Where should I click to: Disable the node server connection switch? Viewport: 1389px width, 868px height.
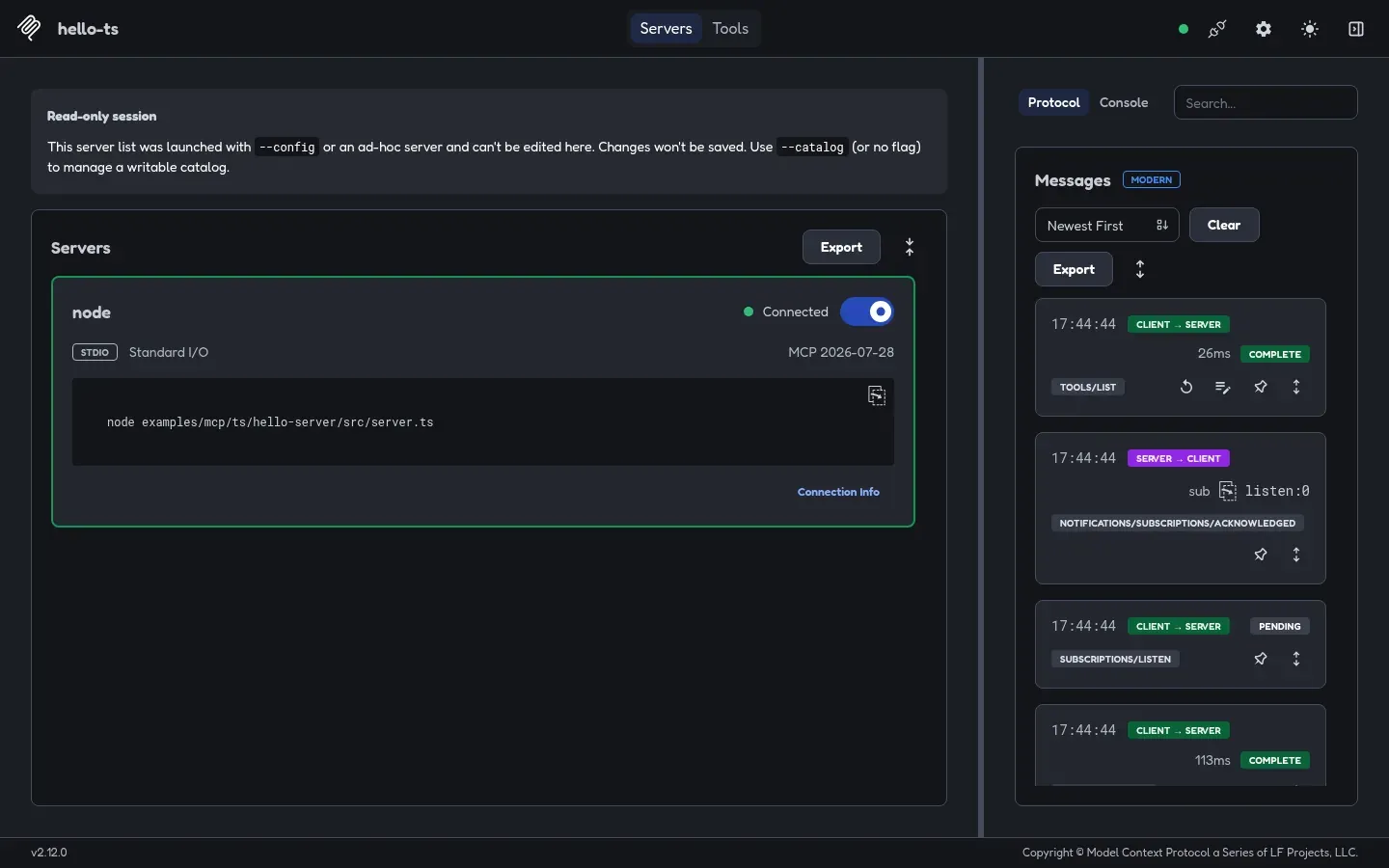867,312
